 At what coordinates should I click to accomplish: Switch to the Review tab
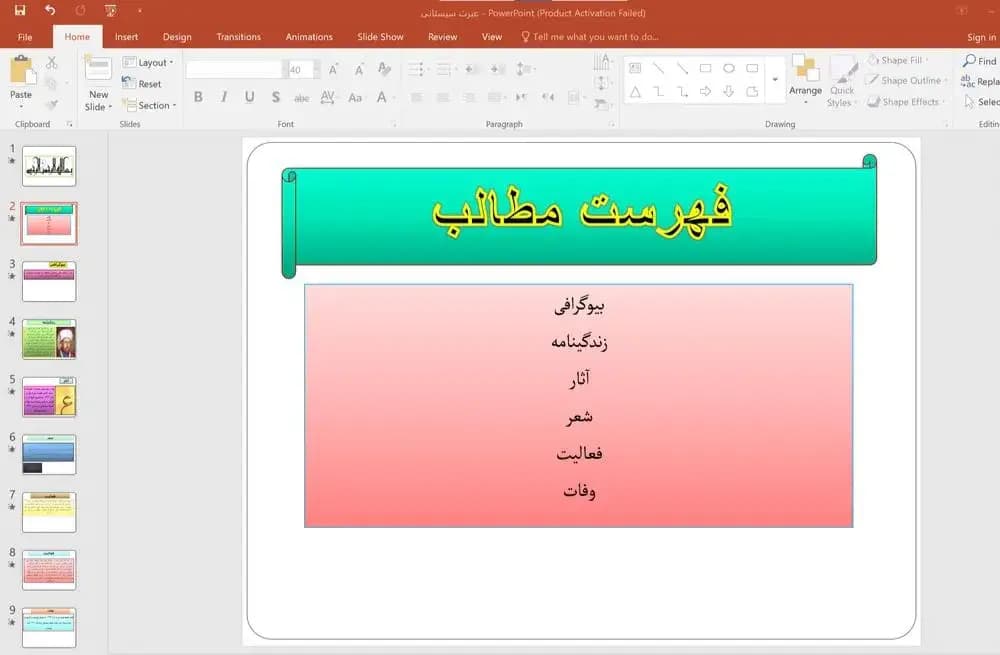click(x=443, y=37)
